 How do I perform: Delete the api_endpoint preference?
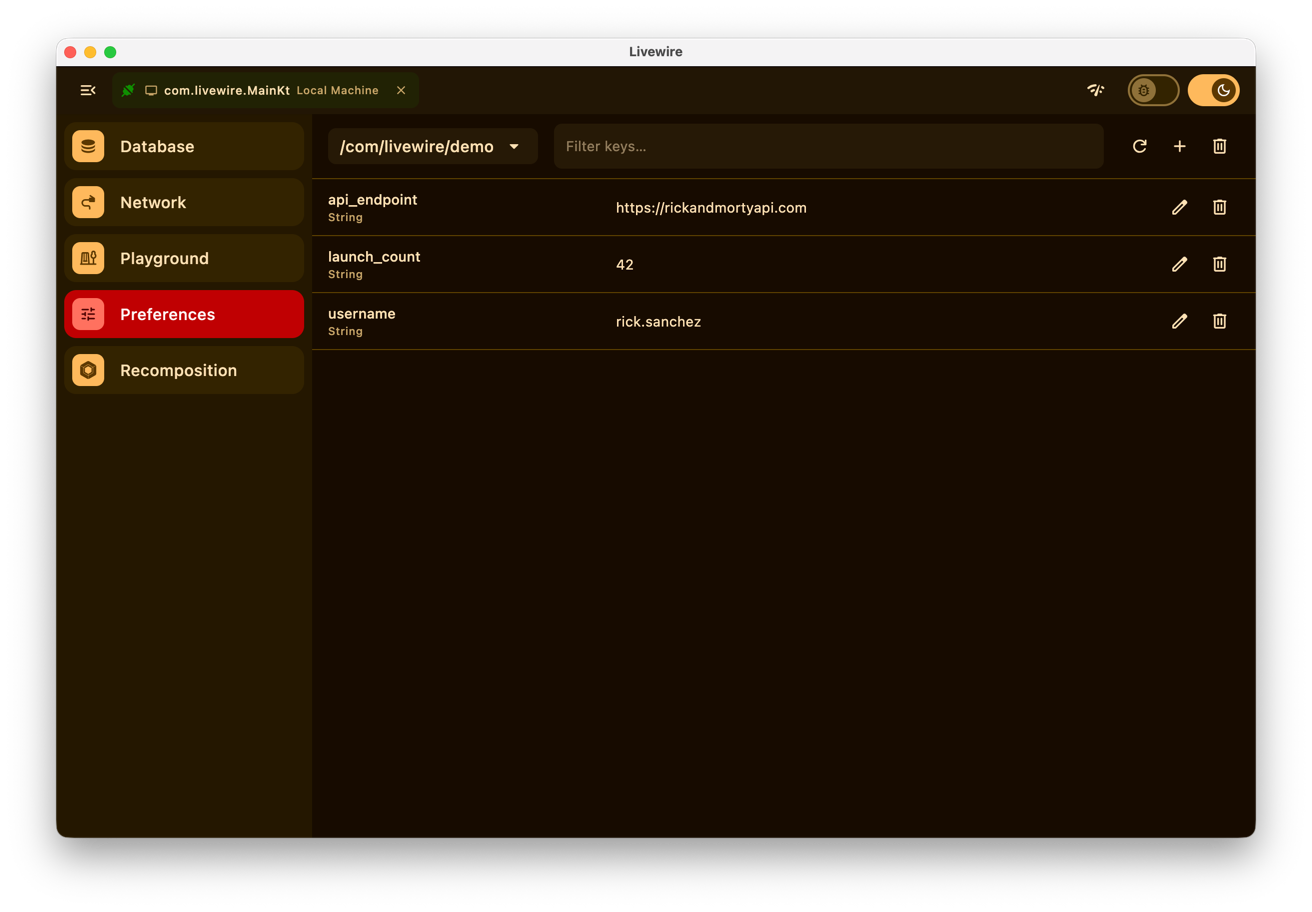1220,207
